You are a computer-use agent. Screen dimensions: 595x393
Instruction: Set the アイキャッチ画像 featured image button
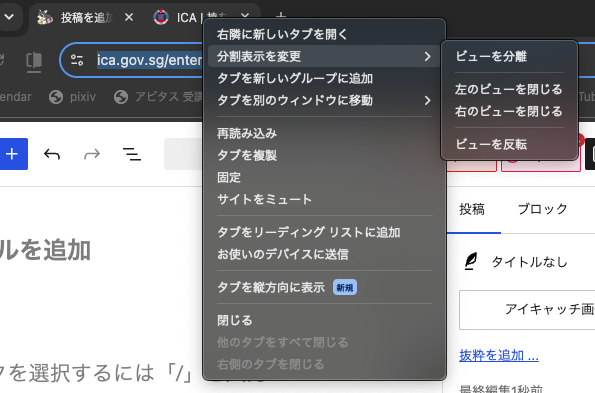(x=527, y=310)
